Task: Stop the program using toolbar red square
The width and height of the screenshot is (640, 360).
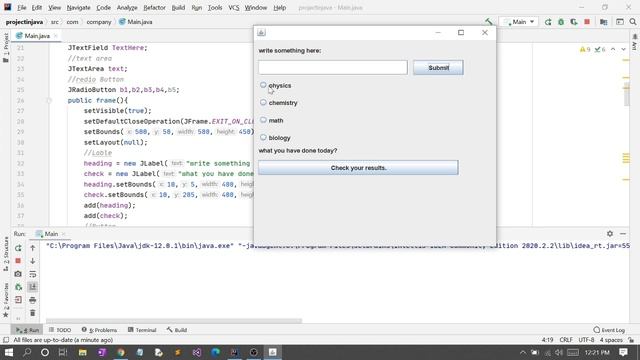Action: point(587,22)
